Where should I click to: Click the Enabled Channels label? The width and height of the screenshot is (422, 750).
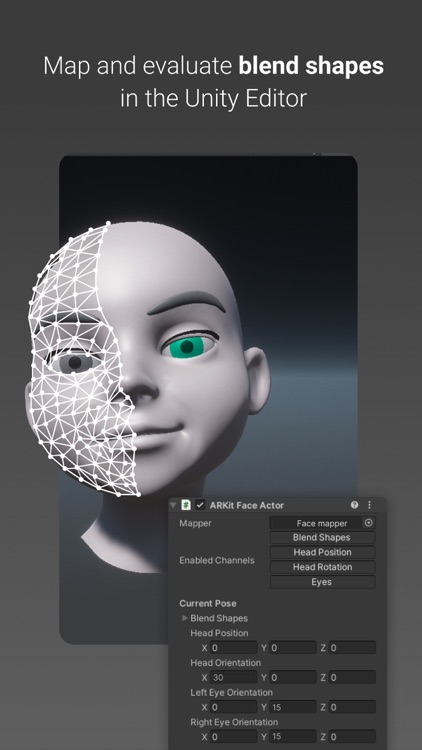[x=217, y=560]
